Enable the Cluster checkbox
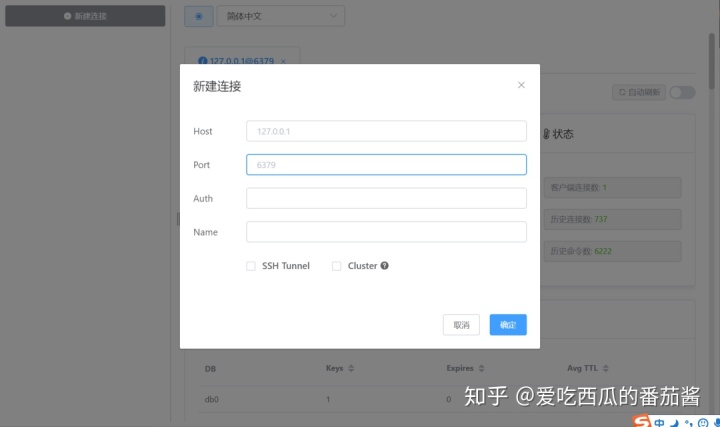This screenshot has height=427, width=720. coord(337,266)
